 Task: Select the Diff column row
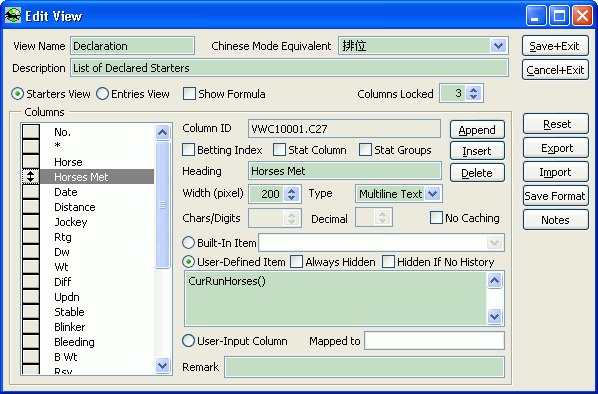coord(97,282)
